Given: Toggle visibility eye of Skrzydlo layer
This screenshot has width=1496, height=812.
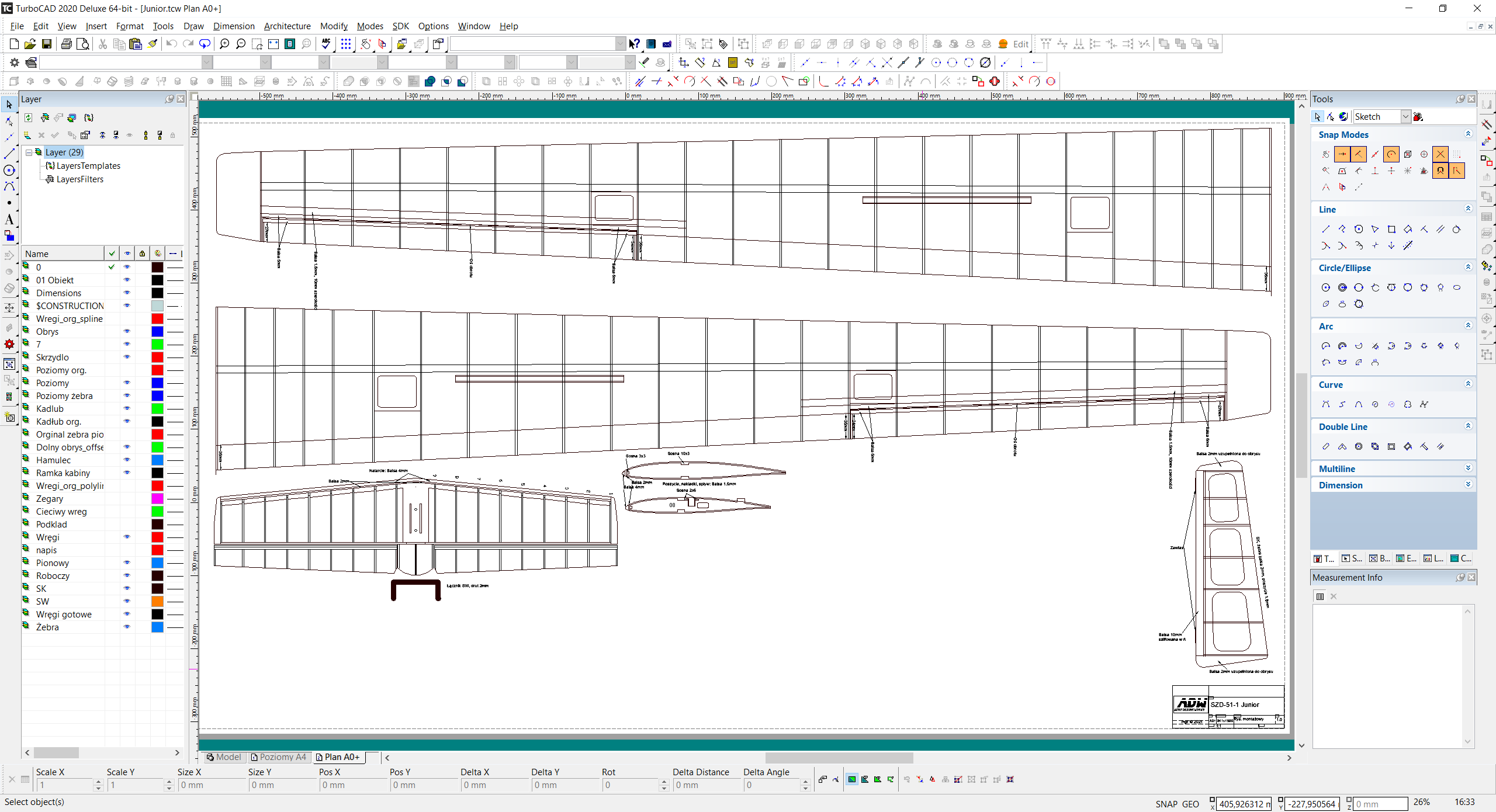Looking at the screenshot, I should coord(127,357).
